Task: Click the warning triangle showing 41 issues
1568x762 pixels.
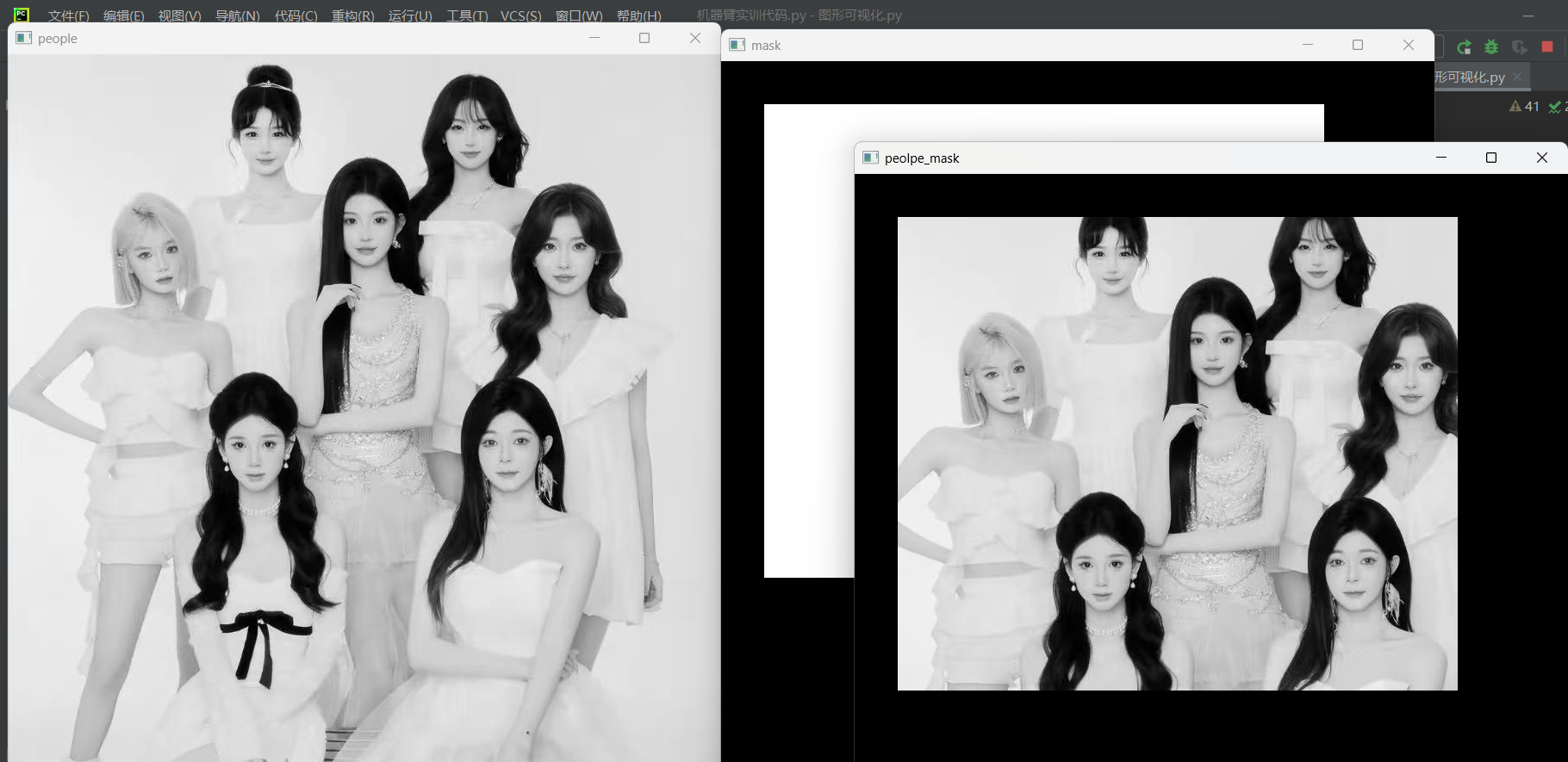Action: point(1516,107)
